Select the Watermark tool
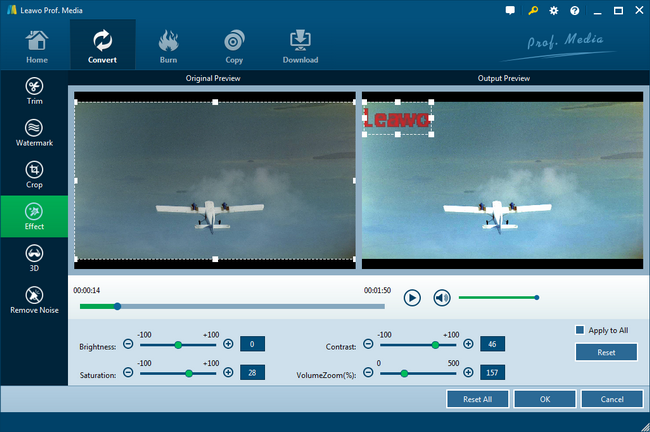 34,134
